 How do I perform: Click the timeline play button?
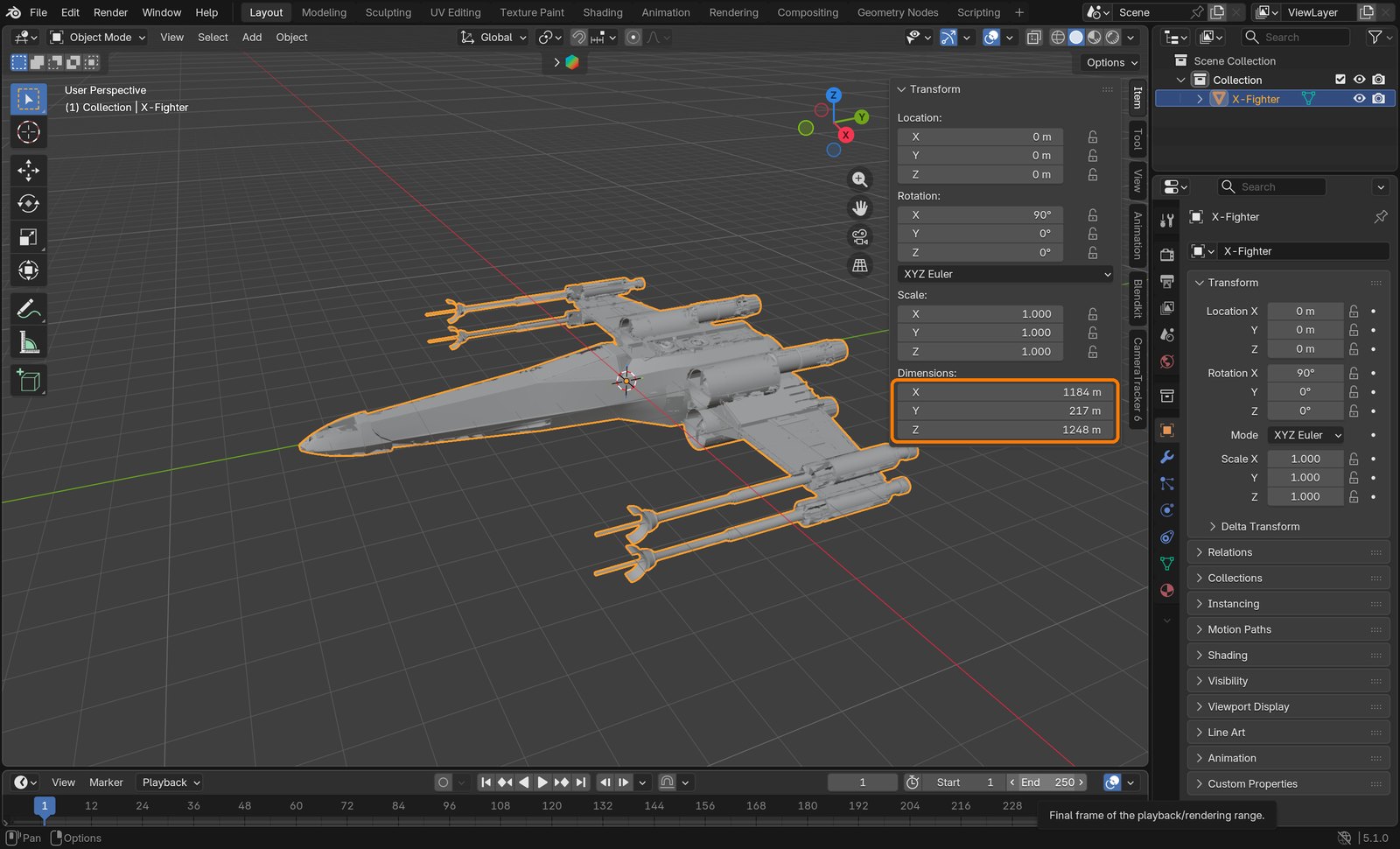pyautogui.click(x=542, y=782)
